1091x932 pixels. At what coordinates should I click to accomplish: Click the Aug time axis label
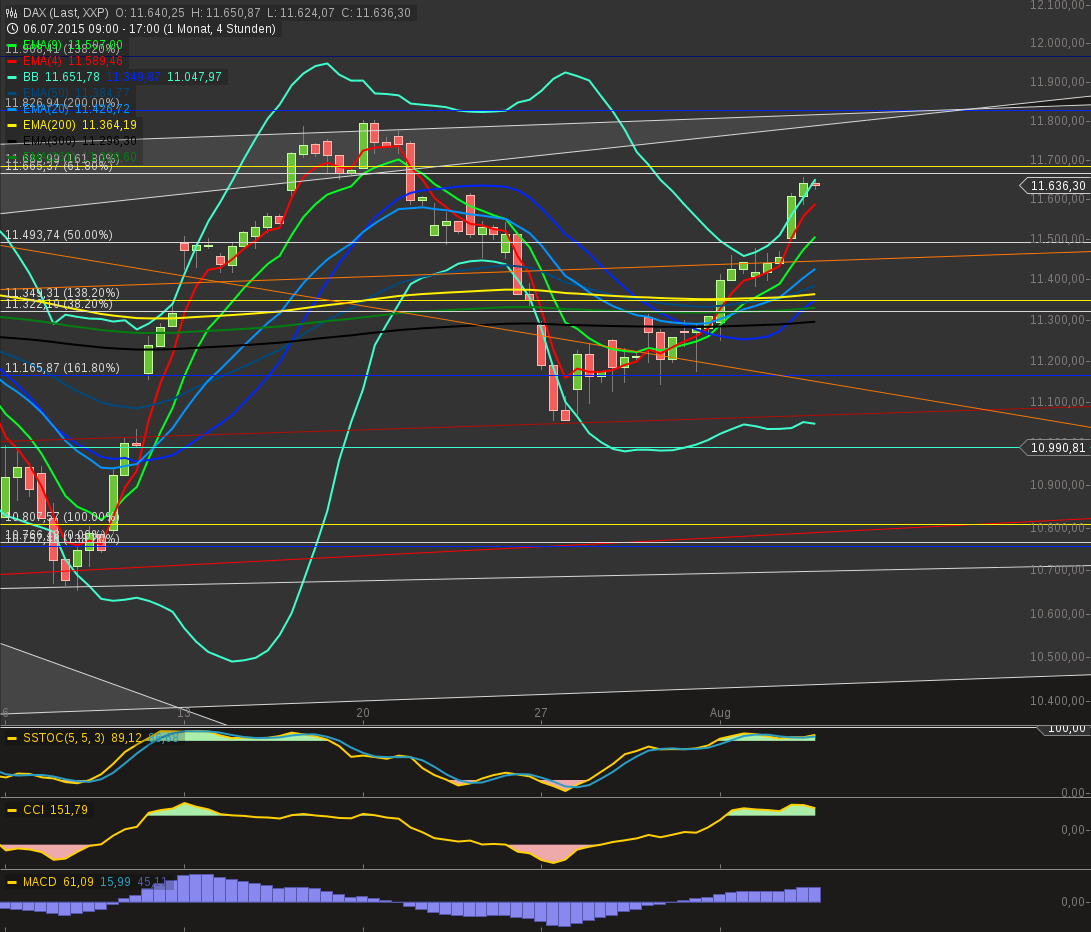click(720, 713)
